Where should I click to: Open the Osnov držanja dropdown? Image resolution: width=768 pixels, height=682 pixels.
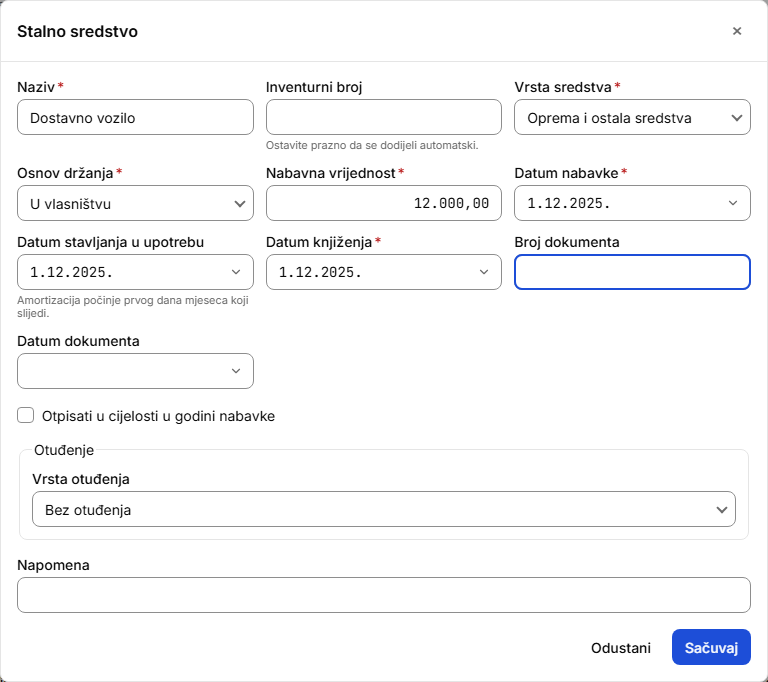[x=135, y=203]
